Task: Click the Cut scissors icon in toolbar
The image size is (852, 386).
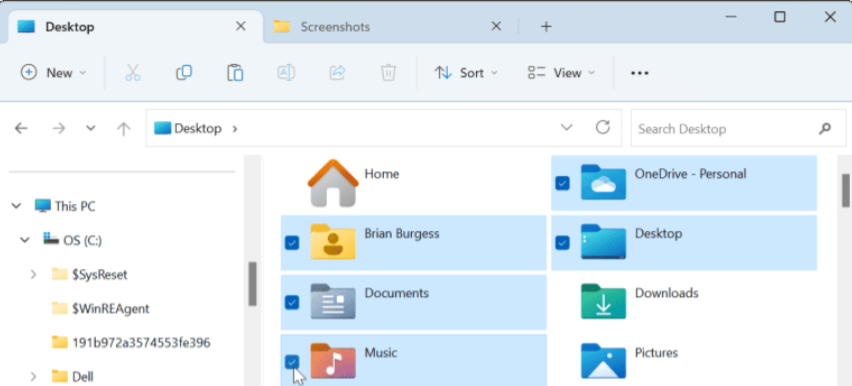Action: (133, 73)
